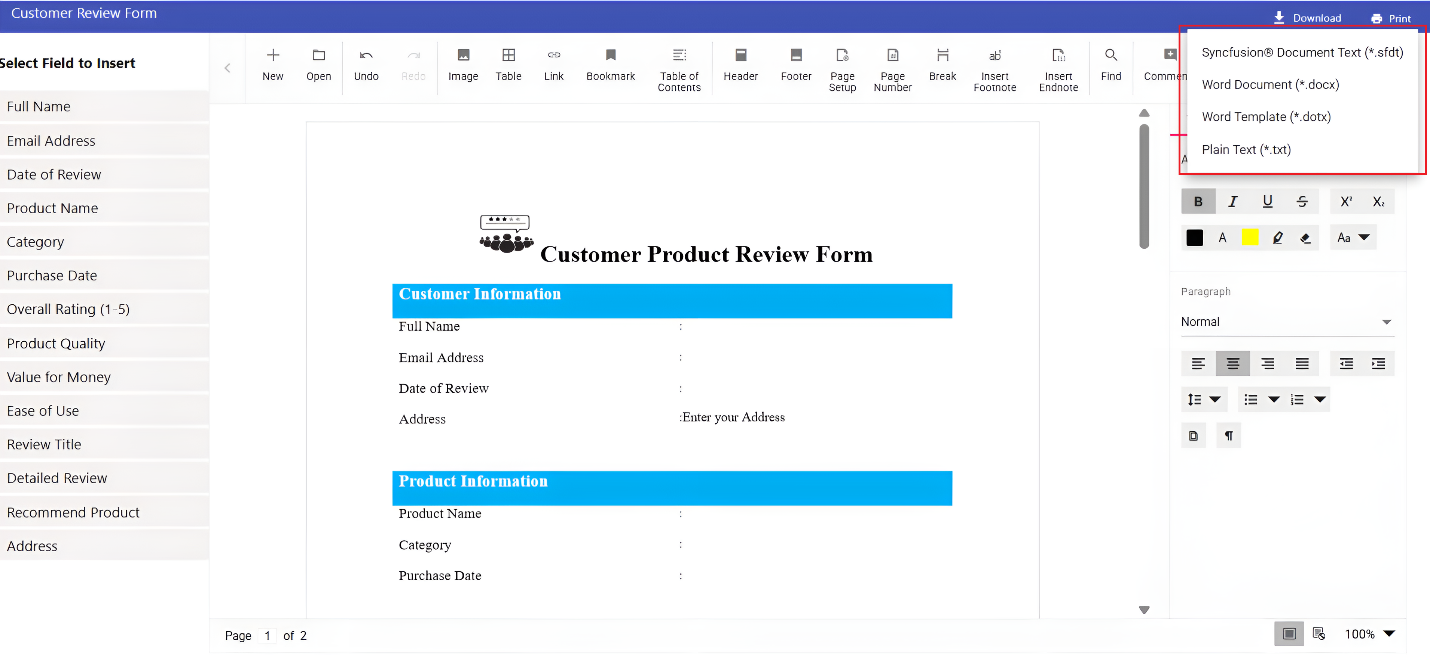Toggle Superscript formatting
The width and height of the screenshot is (1430, 655).
(x=1346, y=201)
